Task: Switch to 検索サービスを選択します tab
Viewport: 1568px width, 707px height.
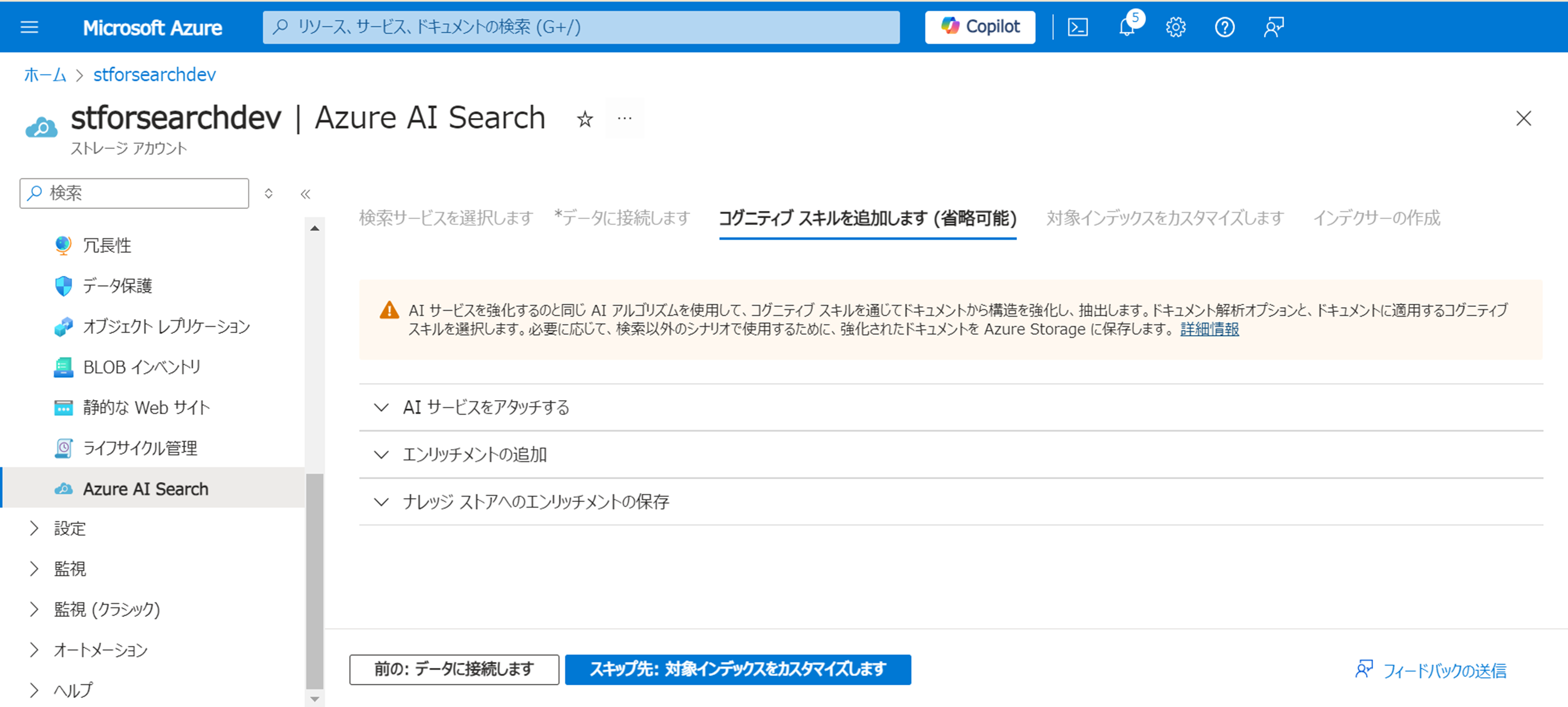Action: pos(446,218)
